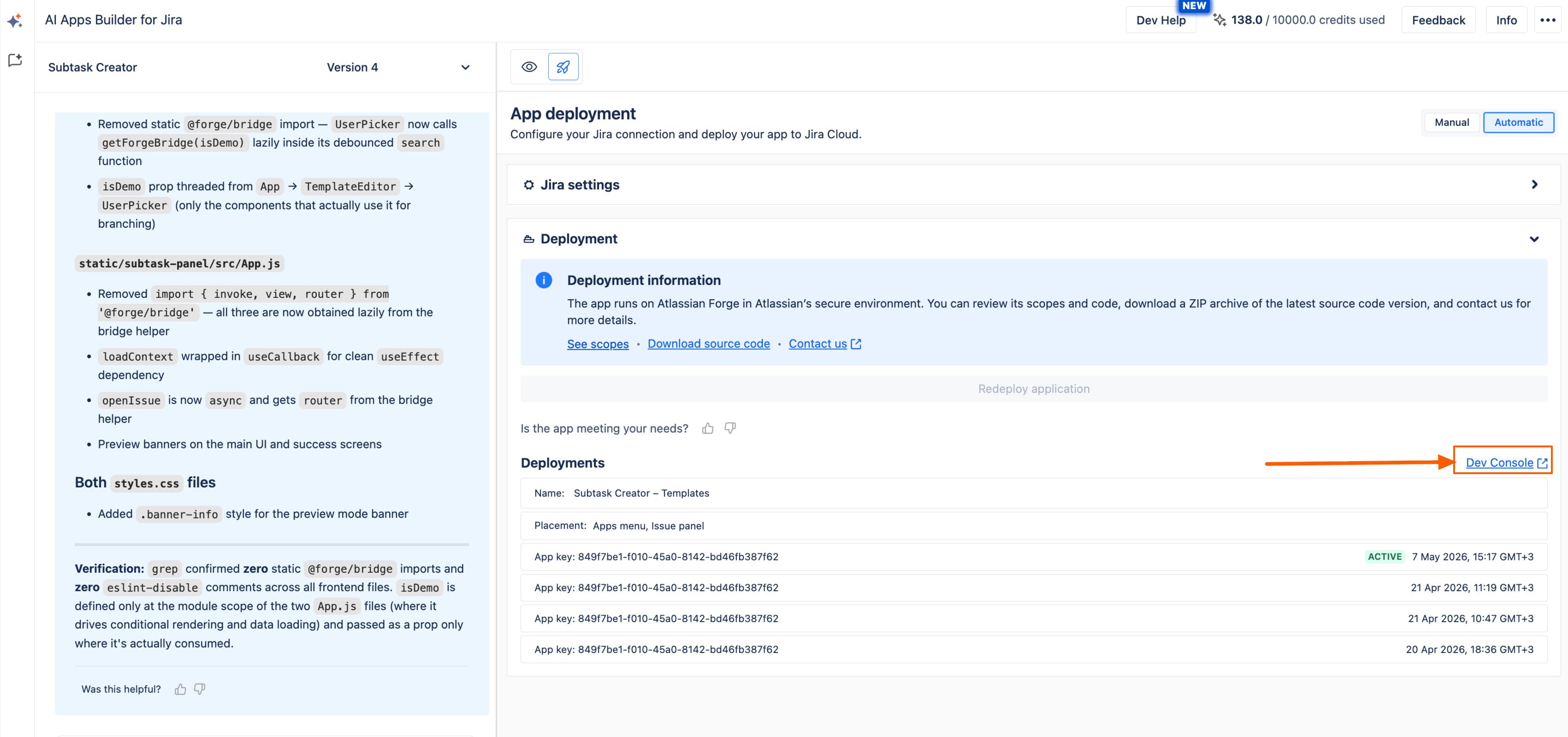
Task: Click the Both styles.css files heading
Action: [x=145, y=482]
